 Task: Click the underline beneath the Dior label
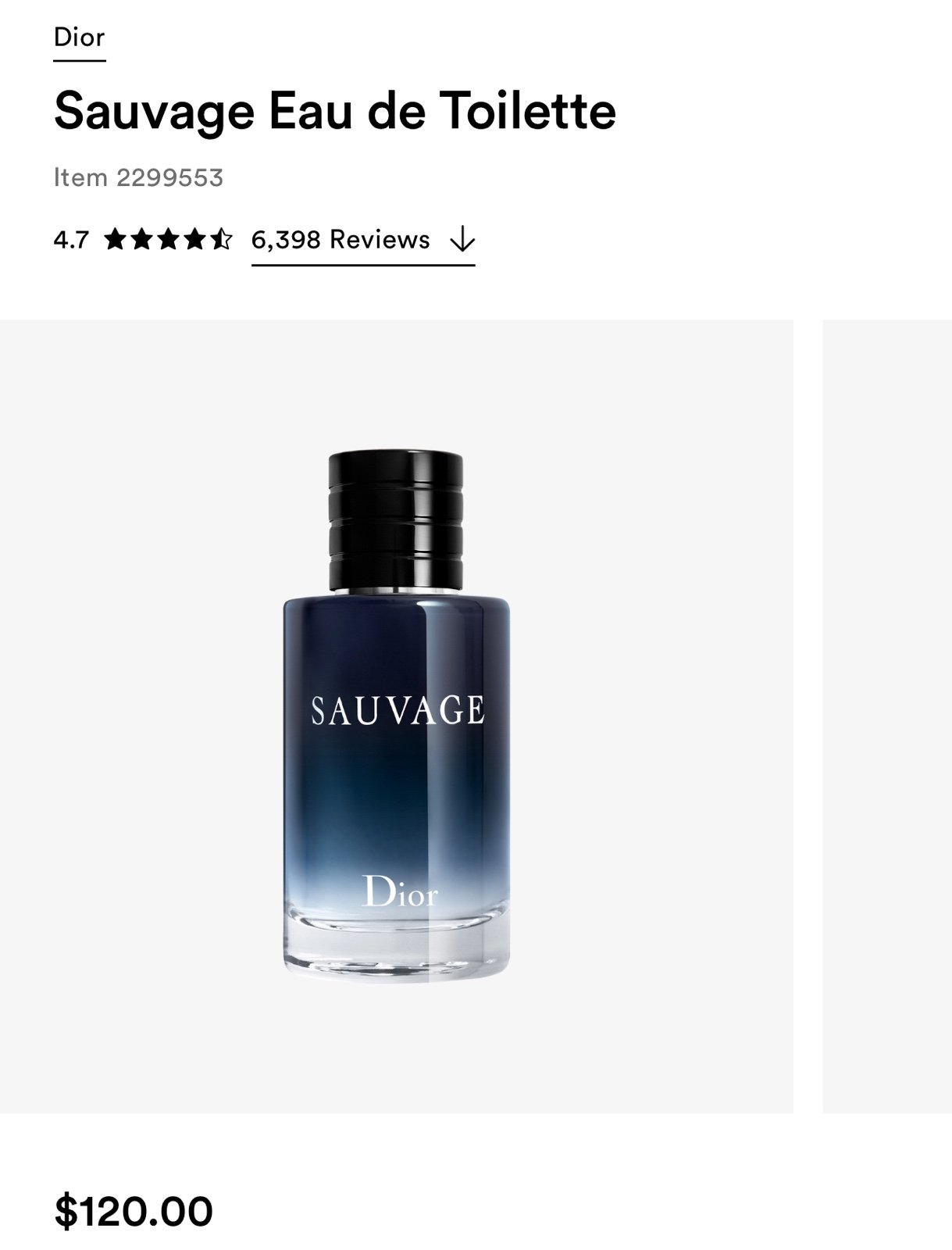pyautogui.click(x=79, y=60)
